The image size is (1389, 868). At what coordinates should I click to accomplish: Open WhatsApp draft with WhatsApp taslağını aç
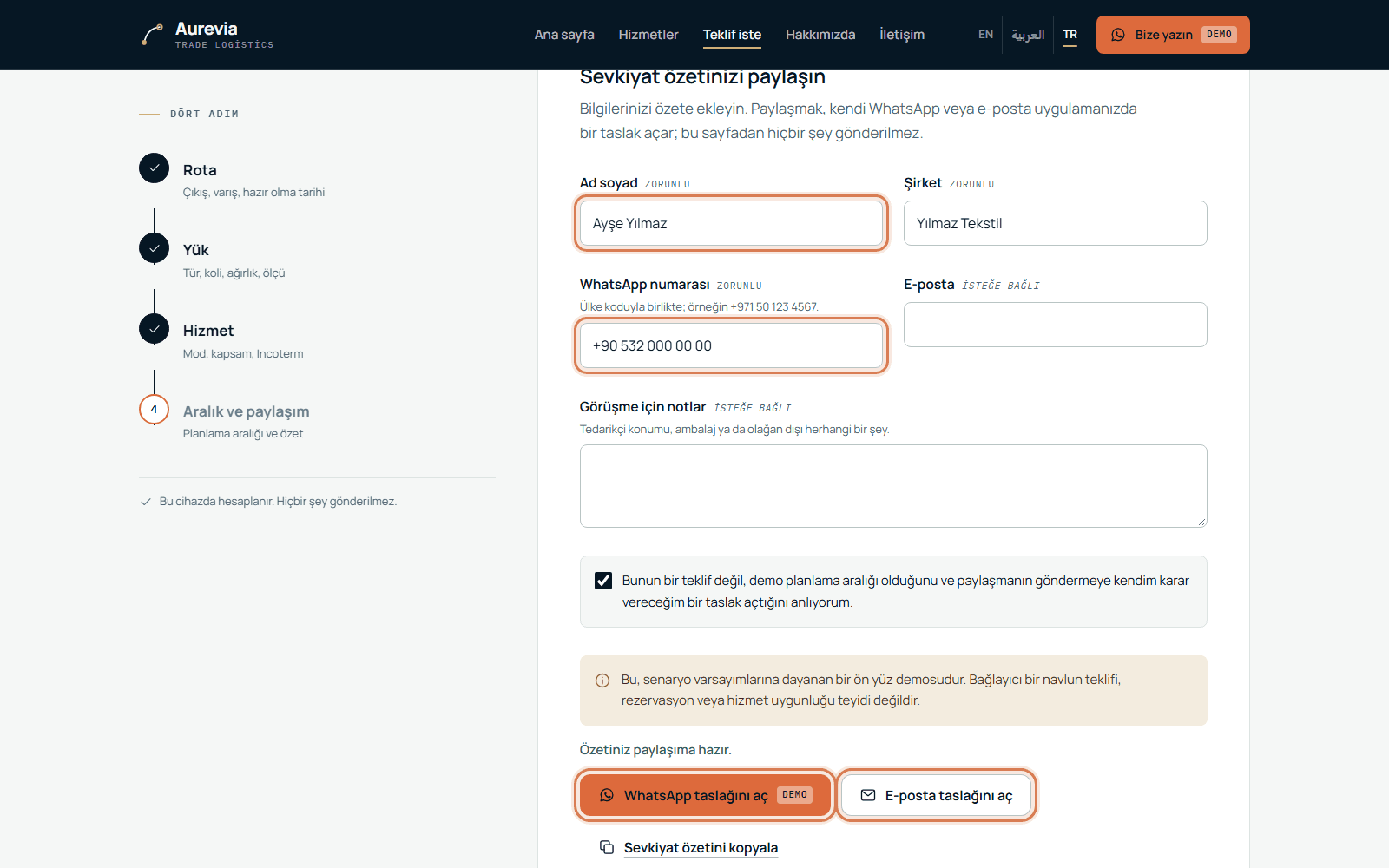705,795
